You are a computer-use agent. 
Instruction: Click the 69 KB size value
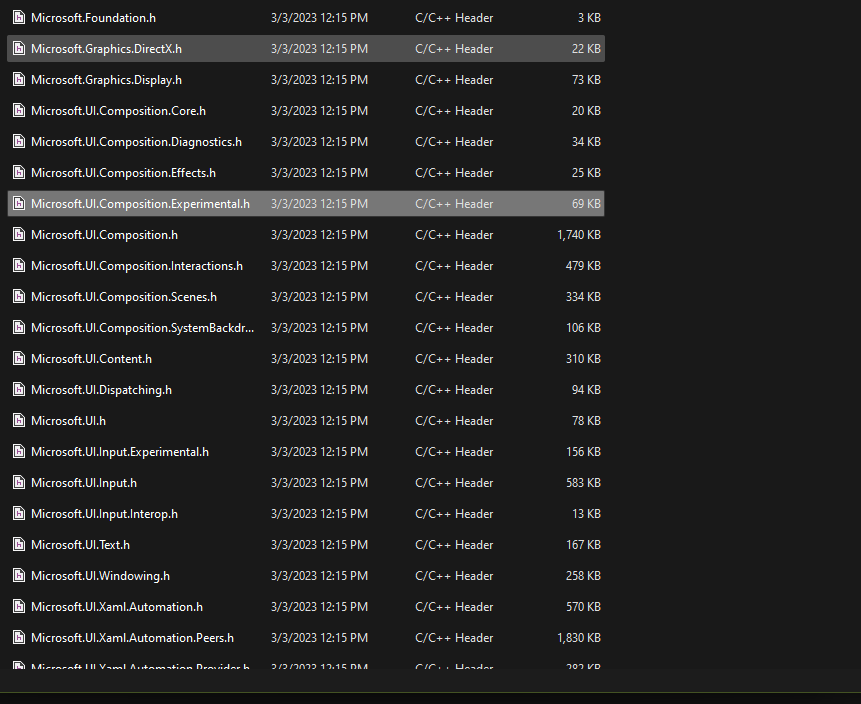[x=586, y=204]
